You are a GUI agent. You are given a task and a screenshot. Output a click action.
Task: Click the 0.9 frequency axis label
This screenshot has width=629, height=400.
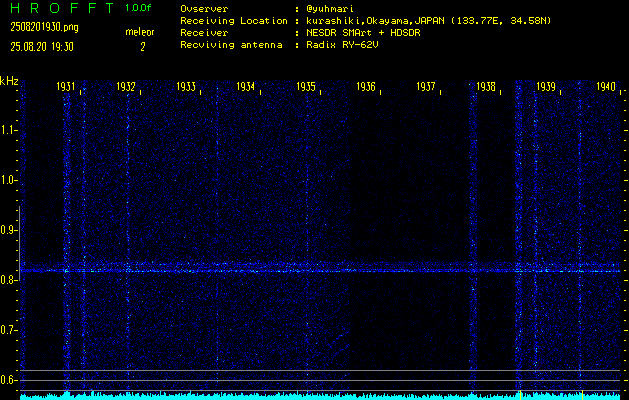point(7,230)
